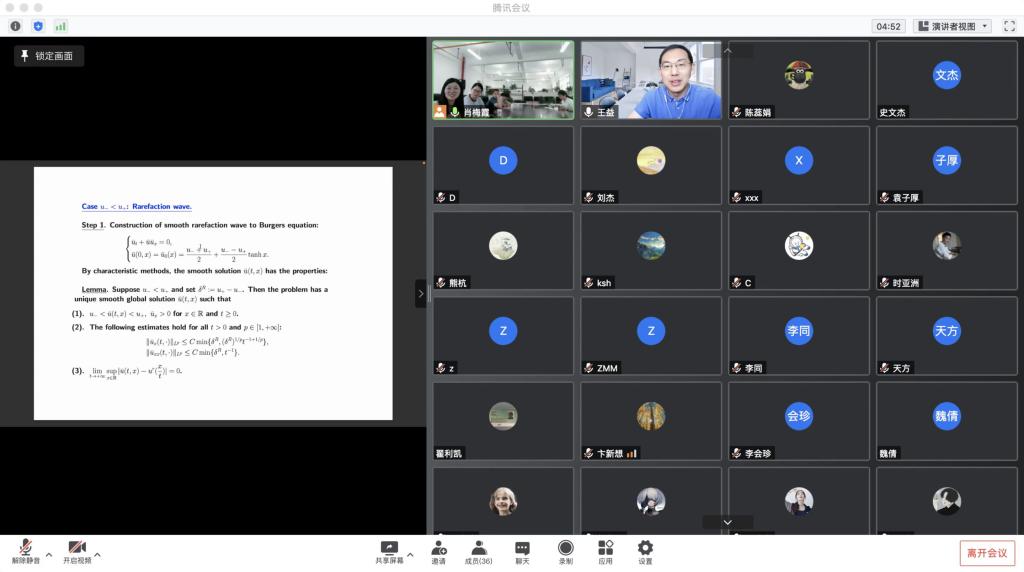Unmute microphone with 解除静音 button

click(x=26, y=551)
